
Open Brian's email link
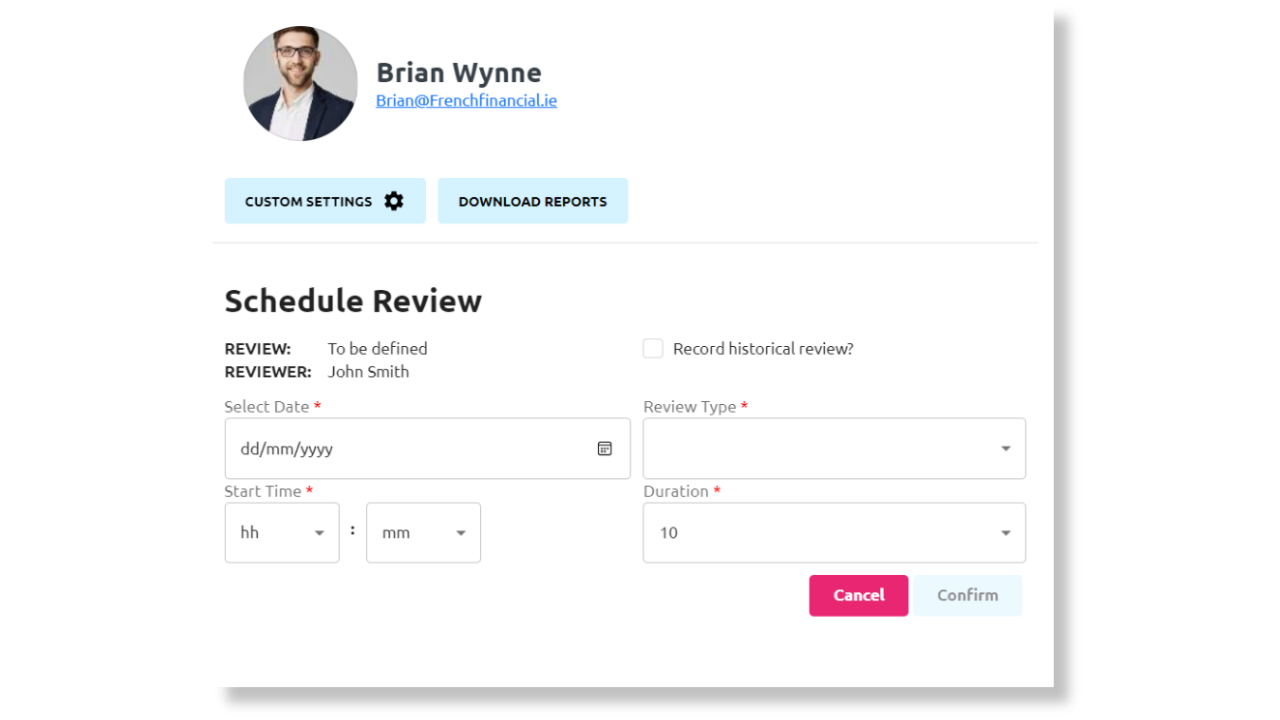click(466, 100)
